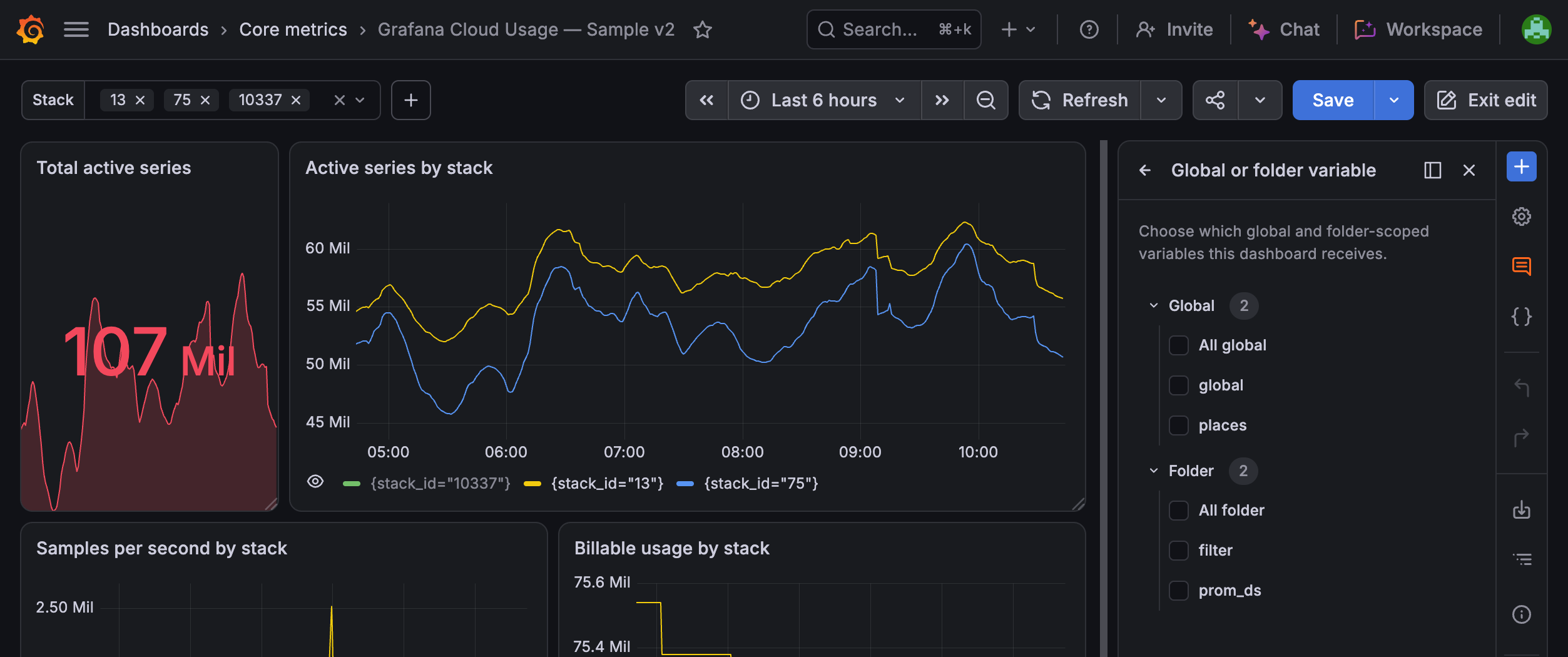Click the pane splitter divider handle
1568x657 pixels.
(x=1104, y=398)
